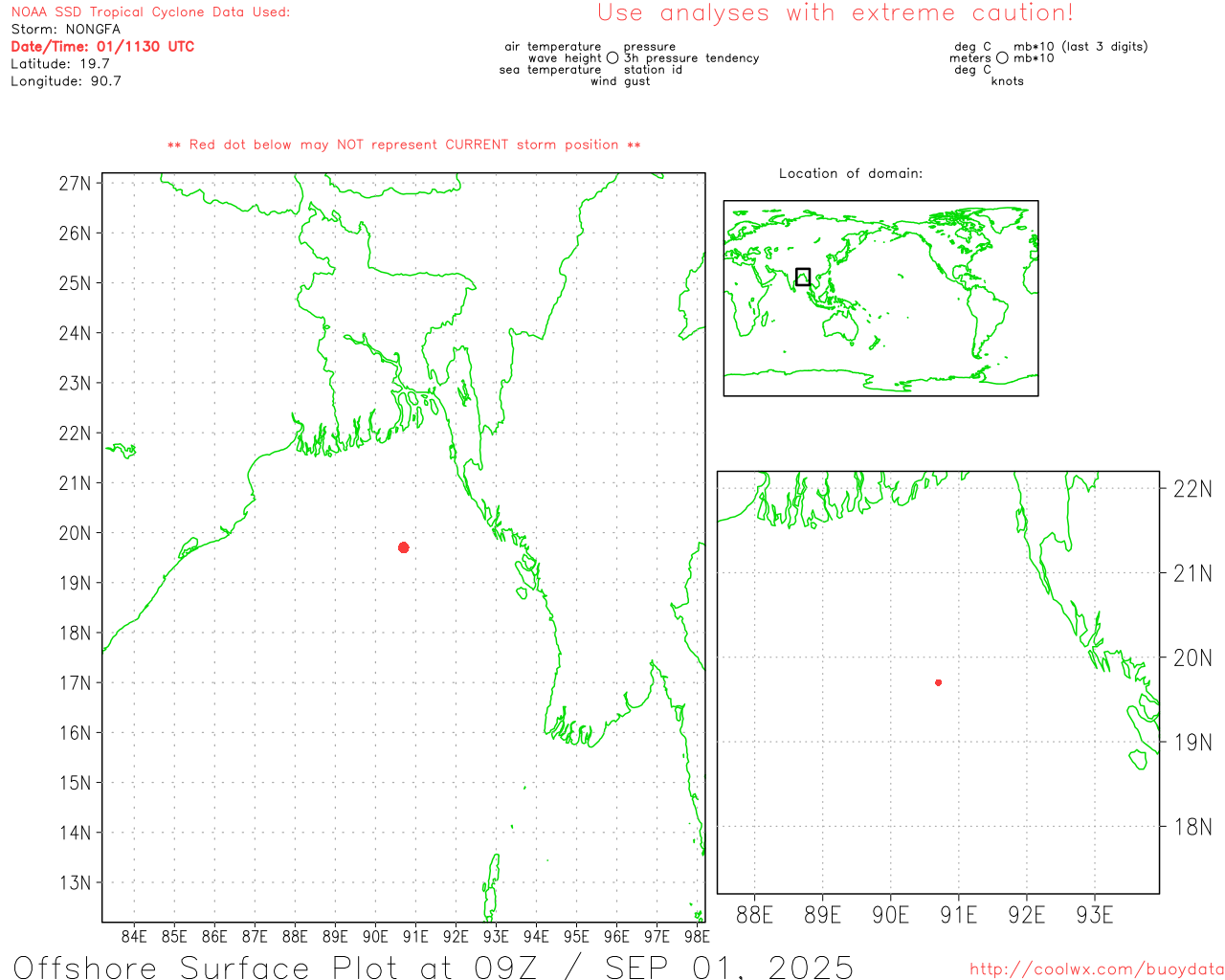Click the 'knots' unit label

(1008, 81)
